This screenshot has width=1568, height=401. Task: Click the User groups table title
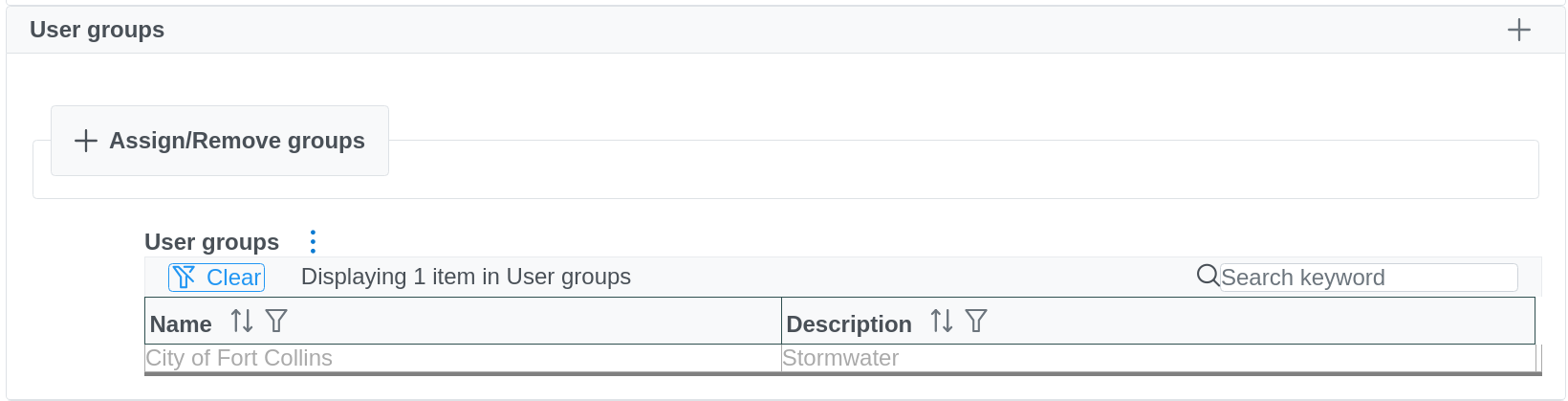[211, 242]
